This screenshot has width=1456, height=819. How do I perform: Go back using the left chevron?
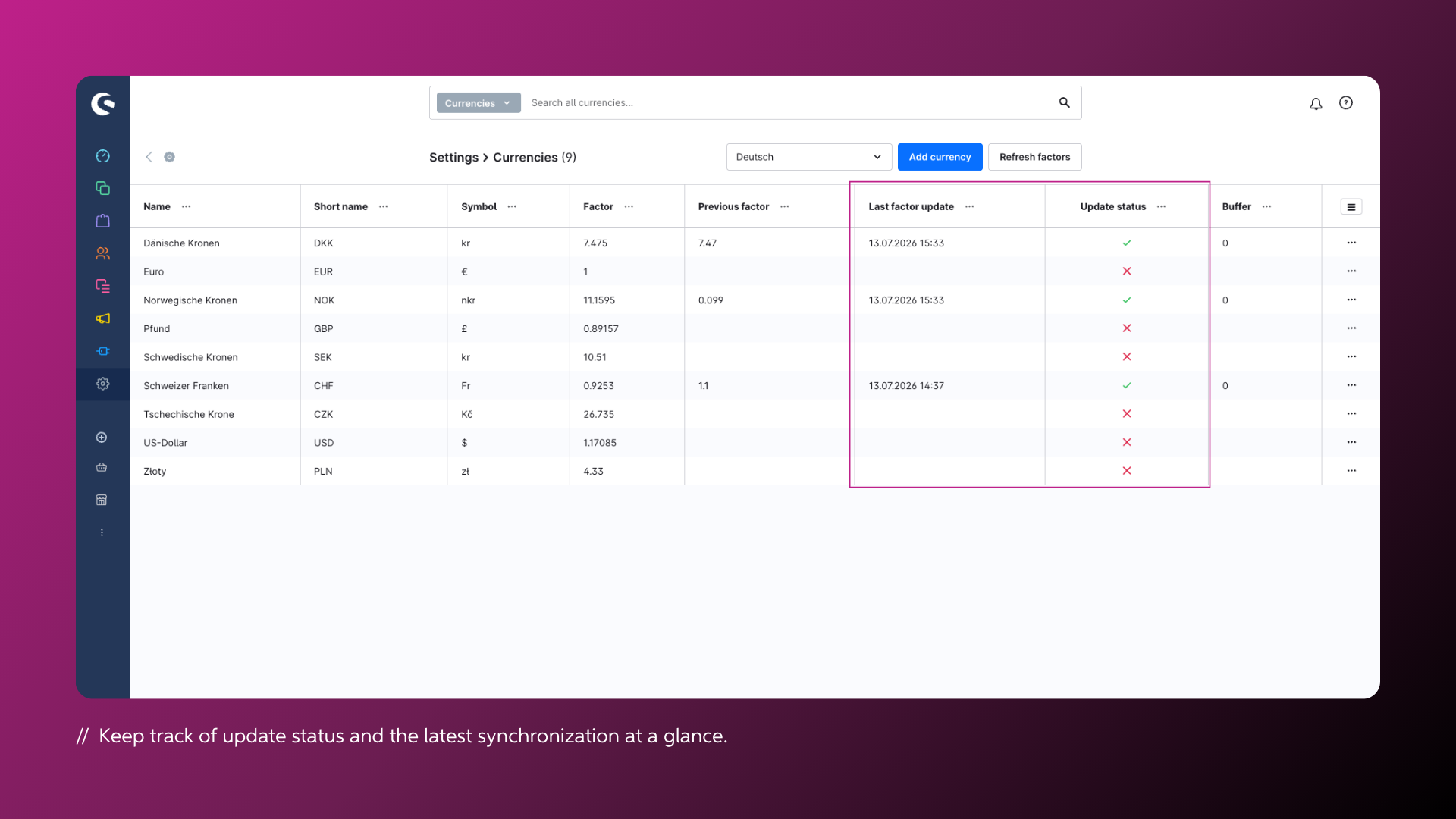click(149, 157)
